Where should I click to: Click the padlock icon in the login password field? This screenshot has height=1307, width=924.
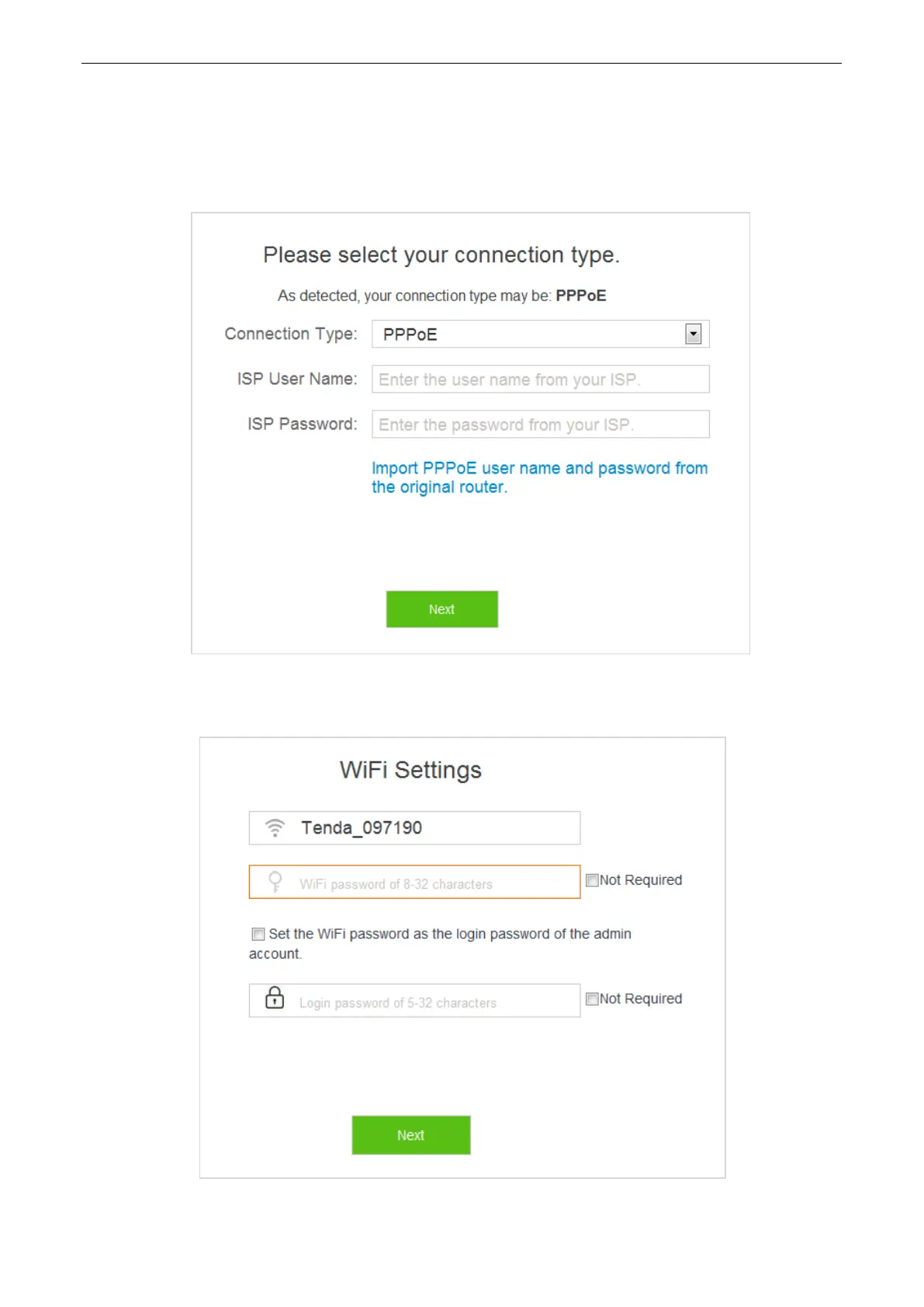(x=275, y=997)
